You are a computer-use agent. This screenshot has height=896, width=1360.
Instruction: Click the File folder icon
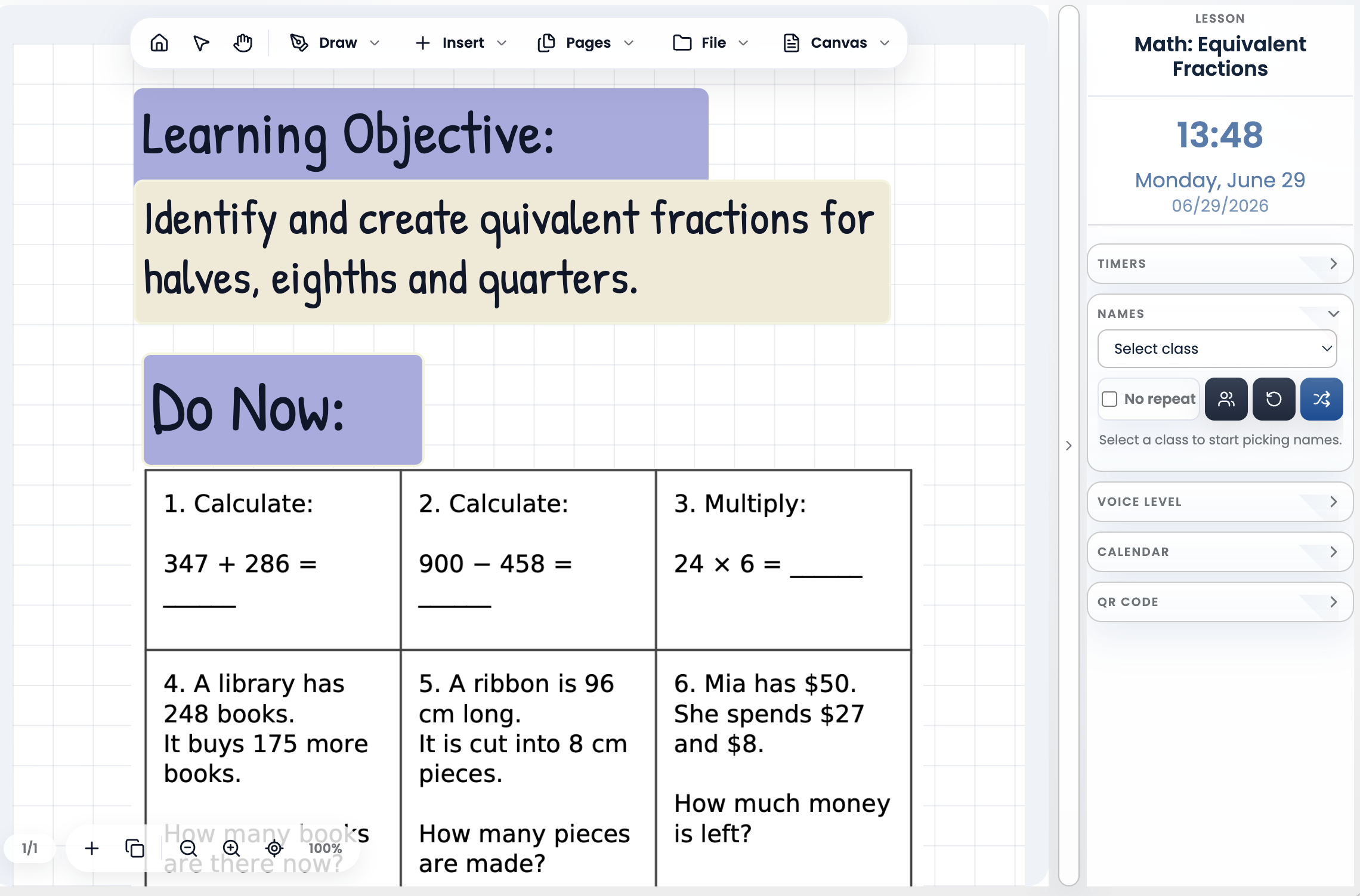point(682,43)
